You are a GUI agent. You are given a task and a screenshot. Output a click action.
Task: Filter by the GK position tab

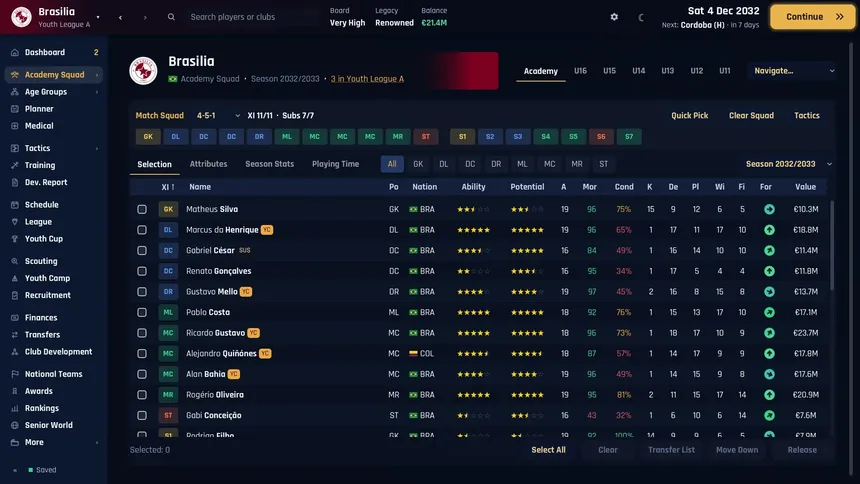click(418, 164)
